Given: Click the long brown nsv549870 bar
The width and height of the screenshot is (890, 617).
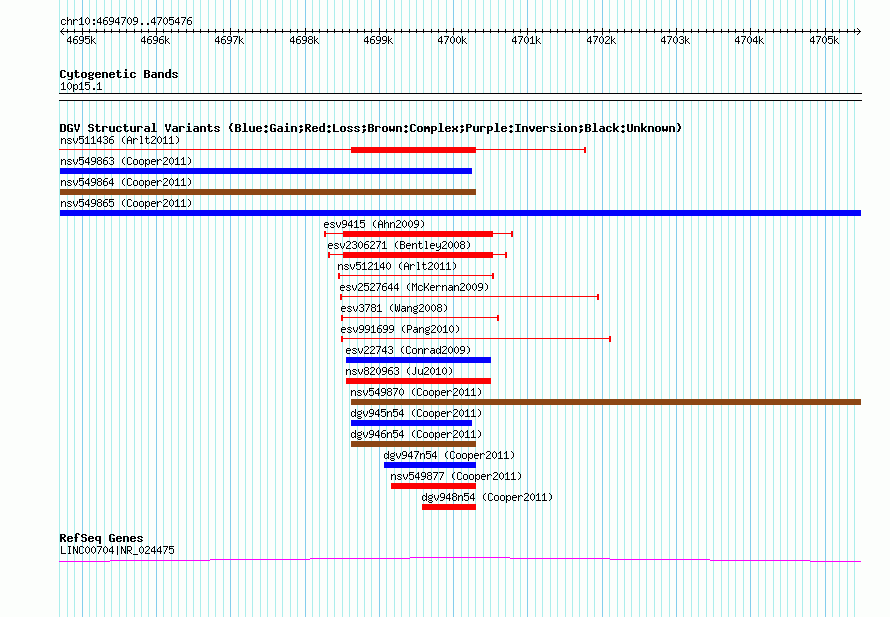Looking at the screenshot, I should (606, 402).
